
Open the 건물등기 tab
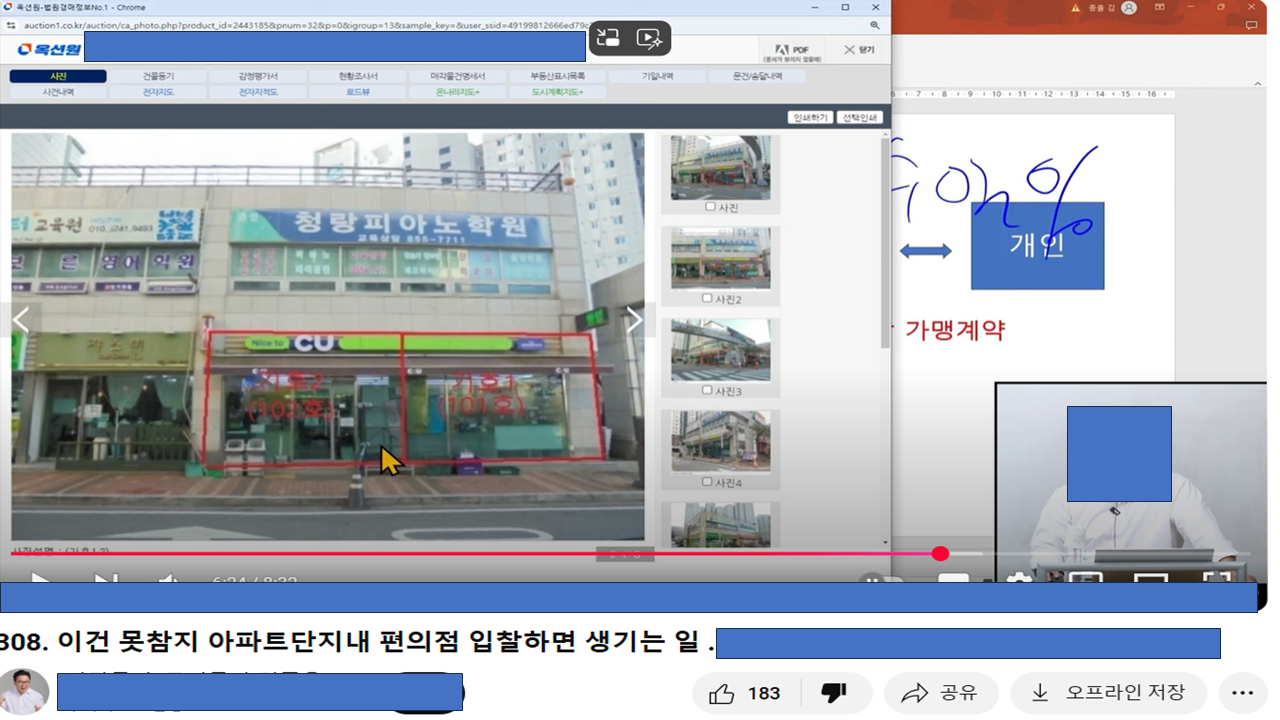[x=158, y=76]
